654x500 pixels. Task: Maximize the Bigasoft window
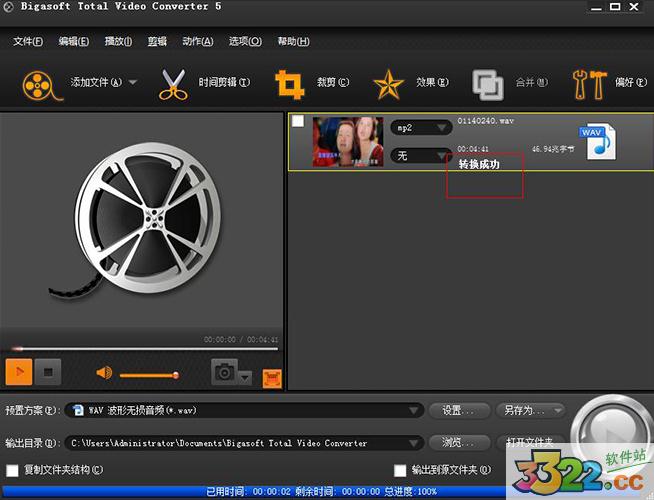[615, 7]
